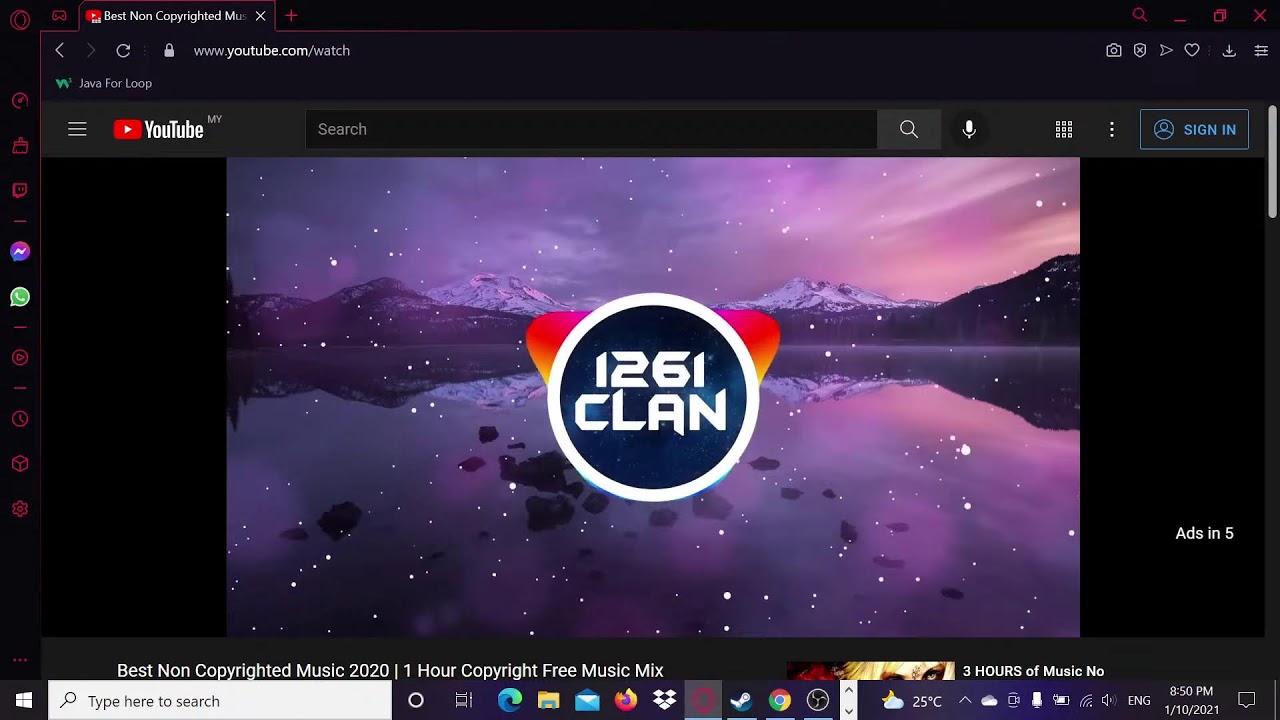Open Windows Start menu
Screen dimensions: 1280x720
tap(24, 701)
